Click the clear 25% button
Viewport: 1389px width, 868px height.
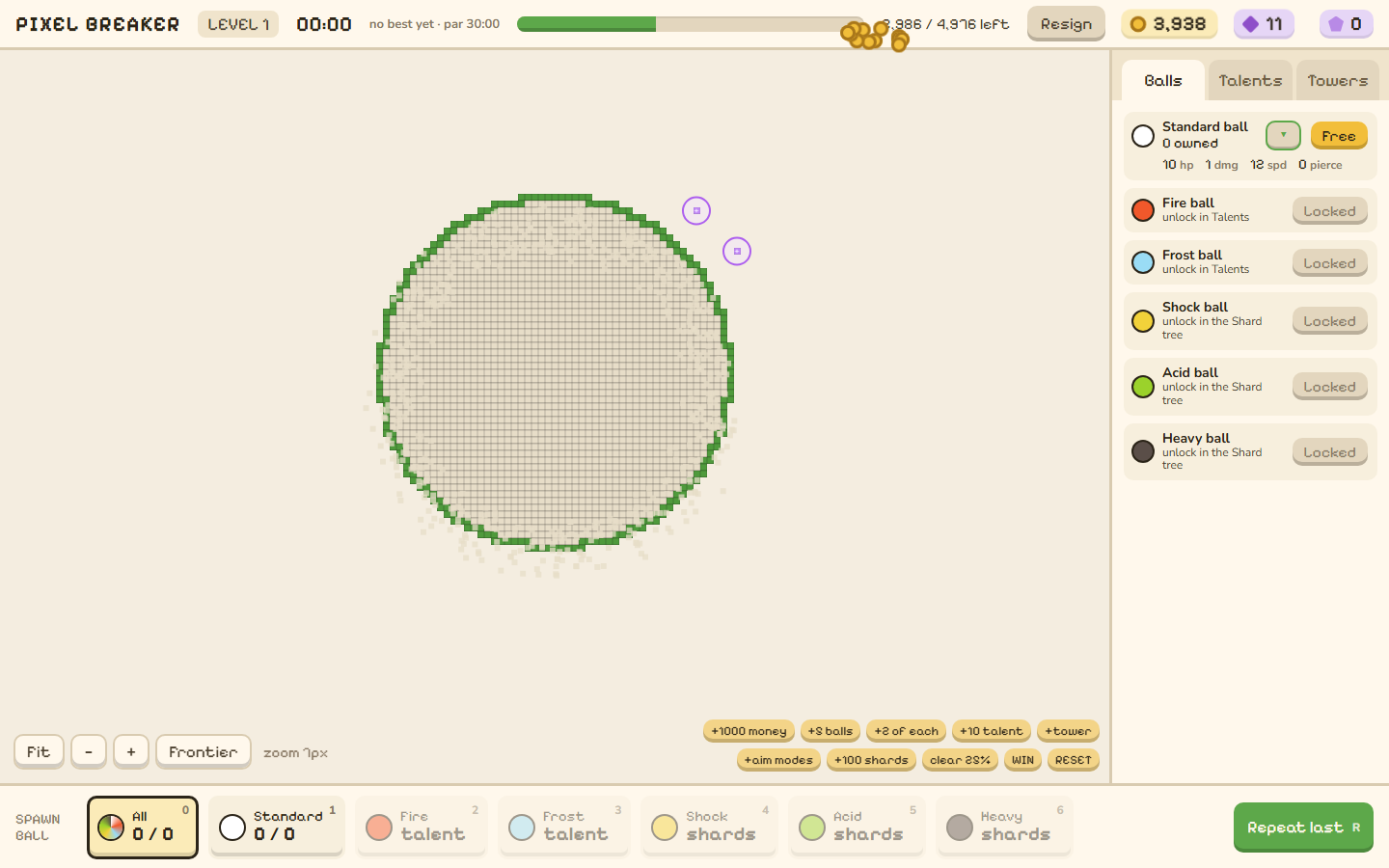960,760
